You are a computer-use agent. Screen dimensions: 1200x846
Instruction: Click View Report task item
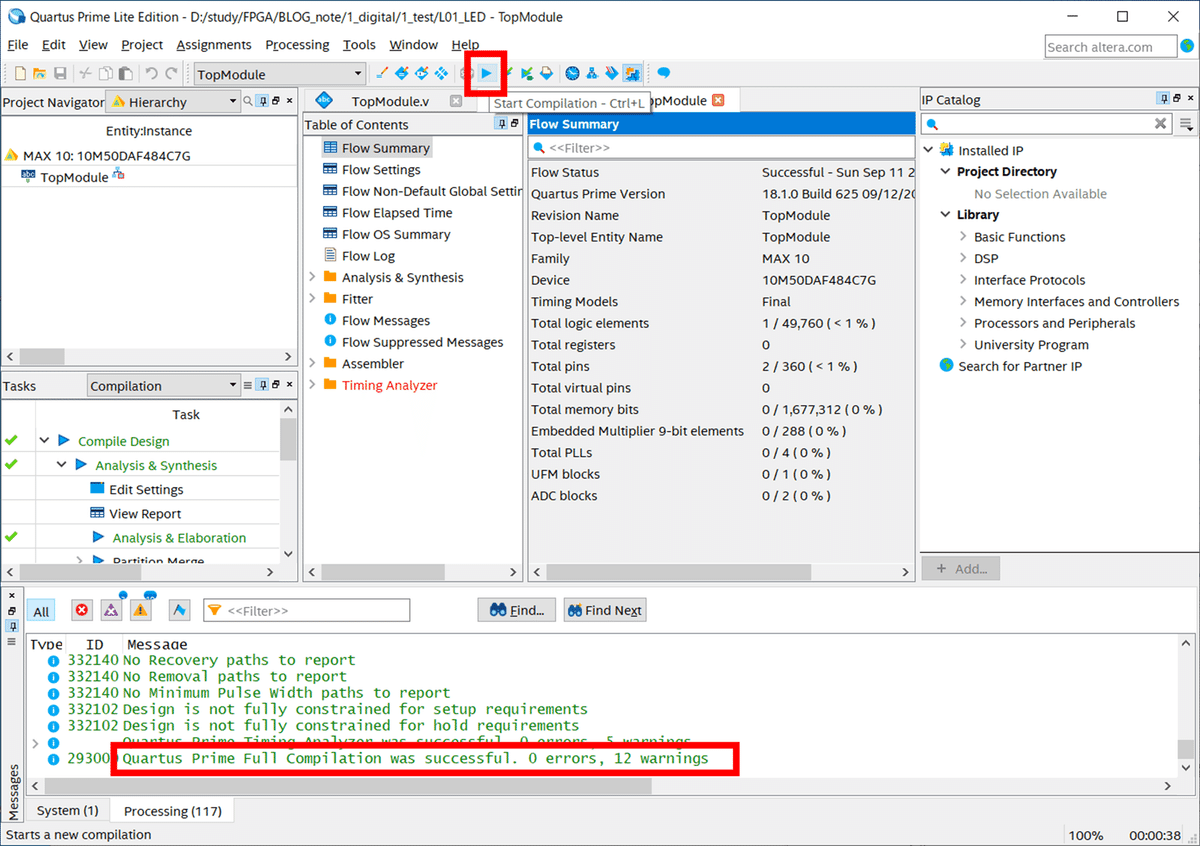(x=145, y=513)
